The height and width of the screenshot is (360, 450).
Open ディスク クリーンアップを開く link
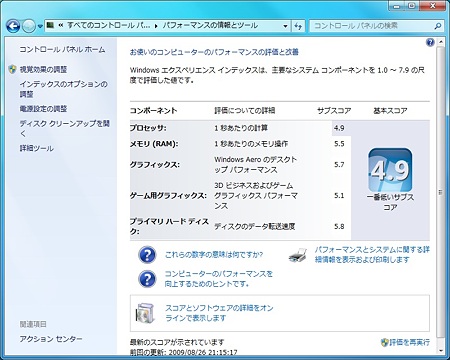tap(64, 128)
